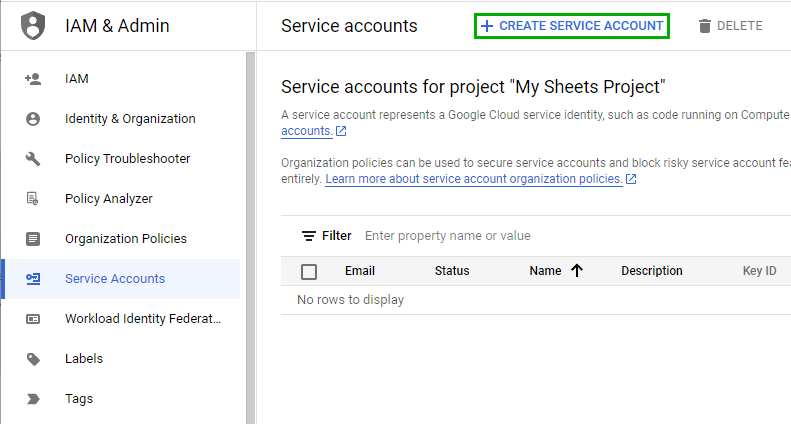Sort by Status column header
Viewport: 791px width, 424px height.
pos(452,271)
